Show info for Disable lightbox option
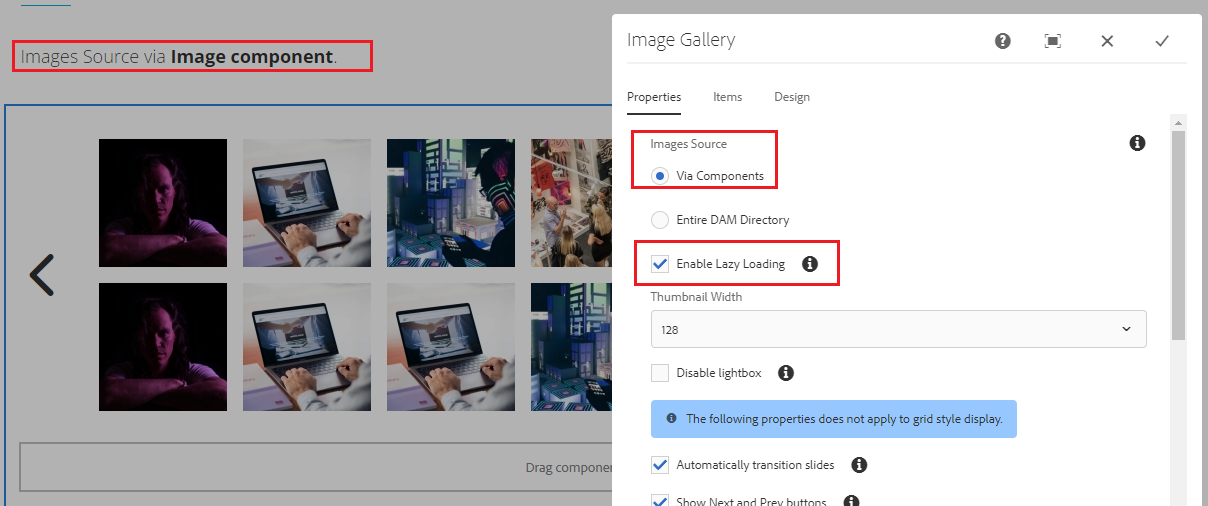The image size is (1208, 506). click(x=786, y=373)
